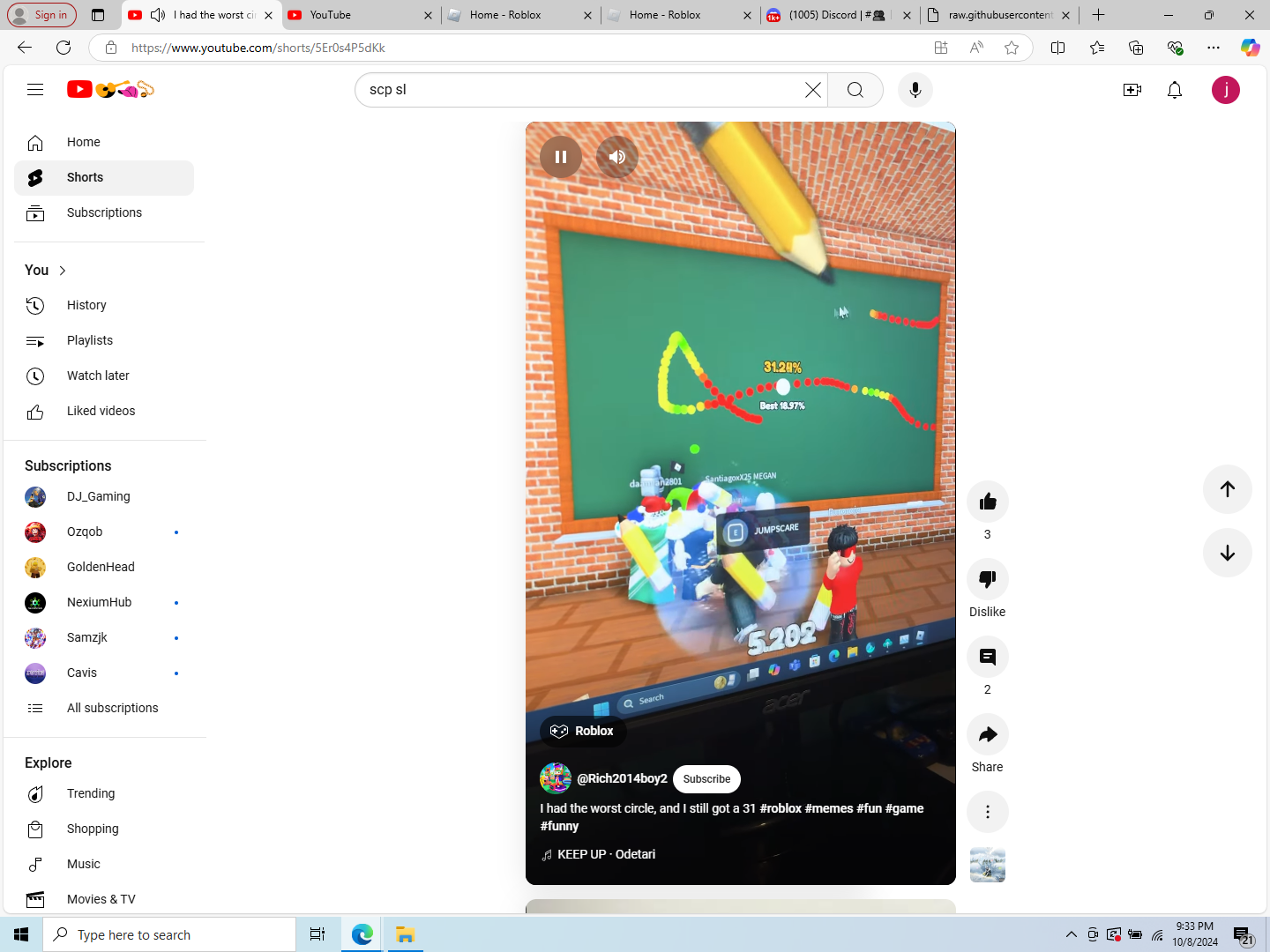The width and height of the screenshot is (1270, 952).
Task: Open GoldenHead channel subscription
Action: click(x=104, y=567)
